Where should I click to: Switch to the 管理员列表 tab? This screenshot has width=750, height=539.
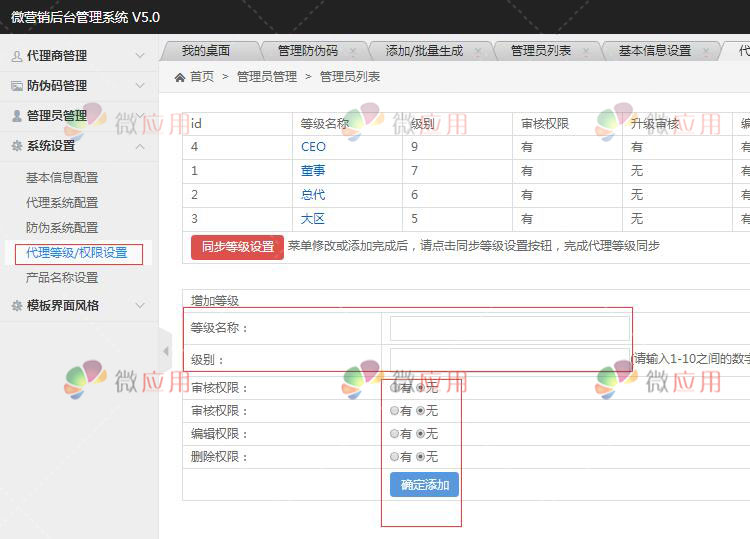click(x=540, y=51)
